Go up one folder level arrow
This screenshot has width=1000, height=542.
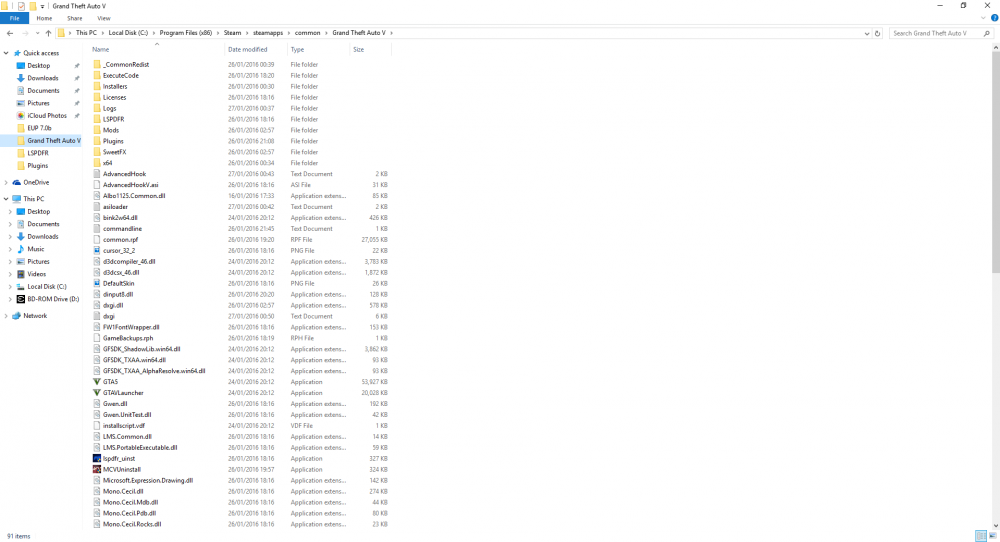pos(48,33)
